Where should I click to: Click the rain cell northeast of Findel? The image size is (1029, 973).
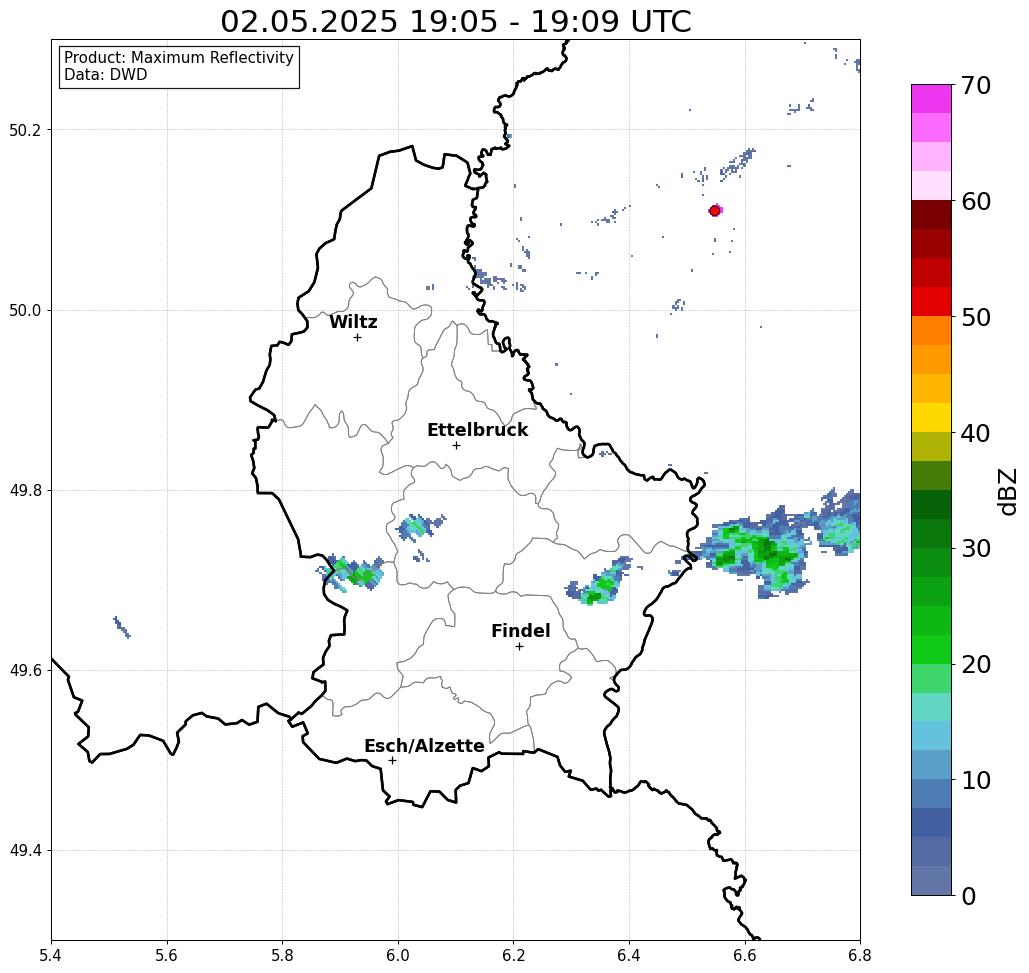point(600,582)
